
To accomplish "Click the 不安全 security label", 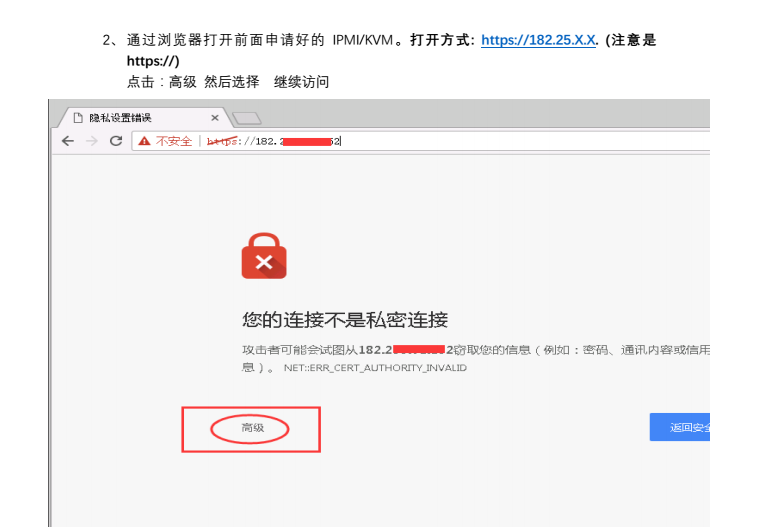I will pyautogui.click(x=173, y=141).
